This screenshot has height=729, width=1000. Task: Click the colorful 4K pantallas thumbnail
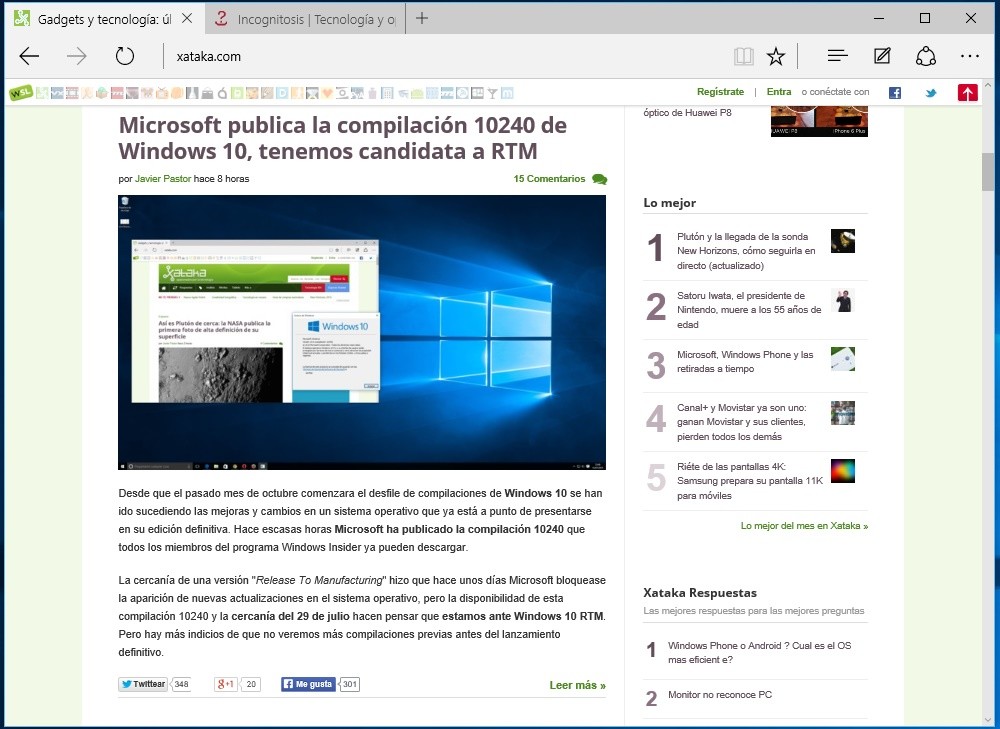[842, 471]
